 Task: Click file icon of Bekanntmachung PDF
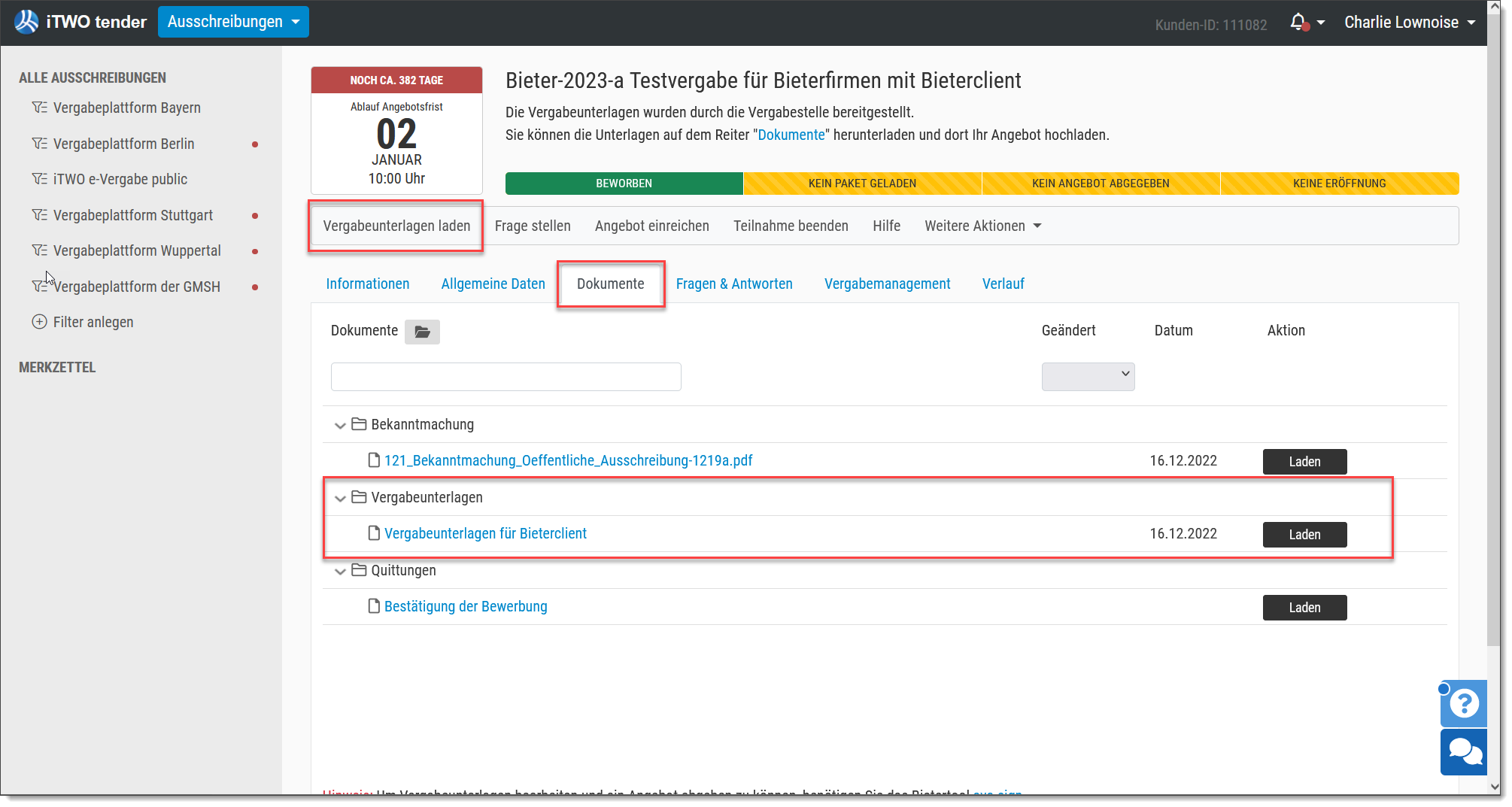coord(374,460)
